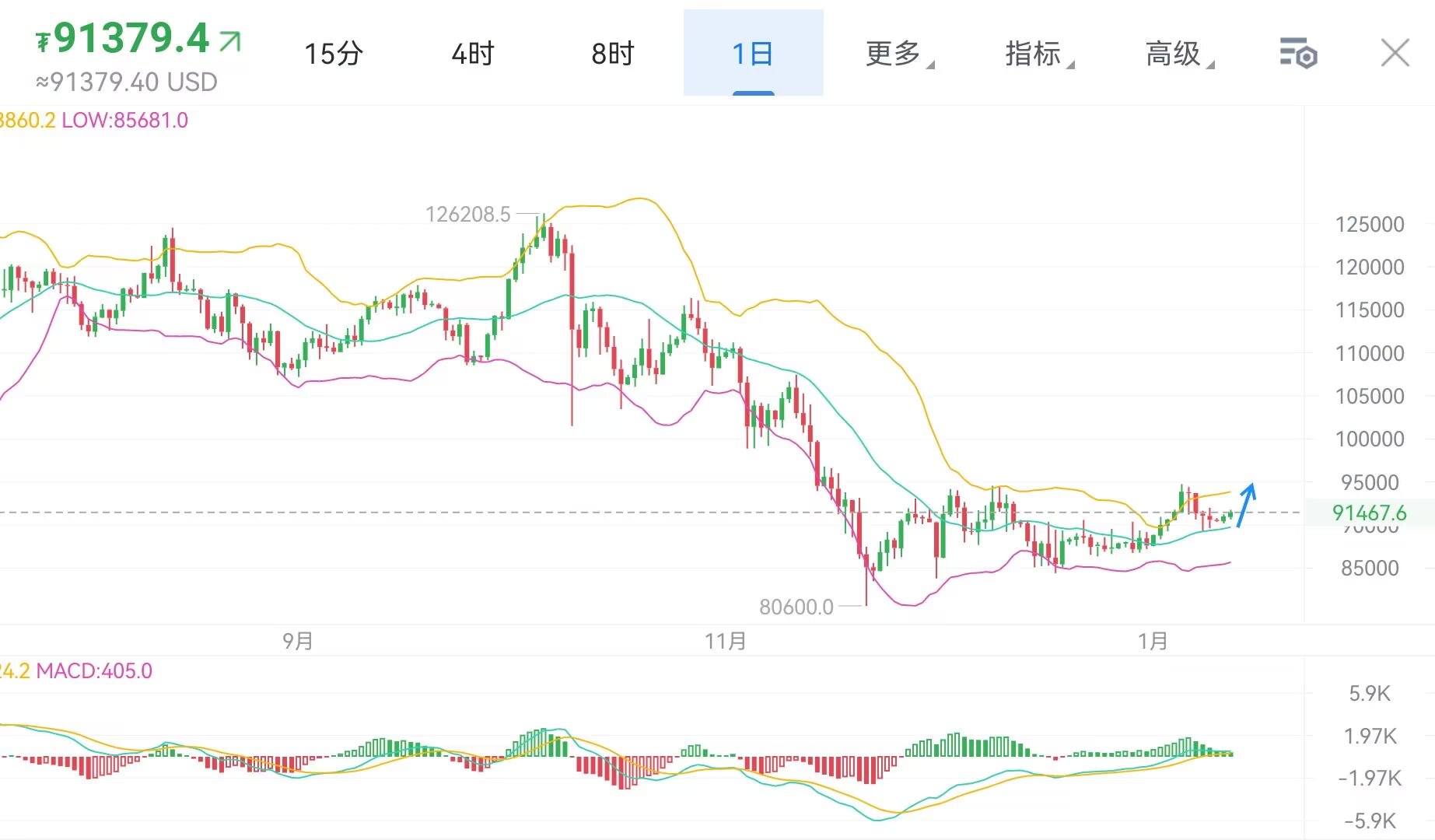Tap the ≈91379.40 USD conversion text
The image size is (1435, 840).
click(x=127, y=82)
